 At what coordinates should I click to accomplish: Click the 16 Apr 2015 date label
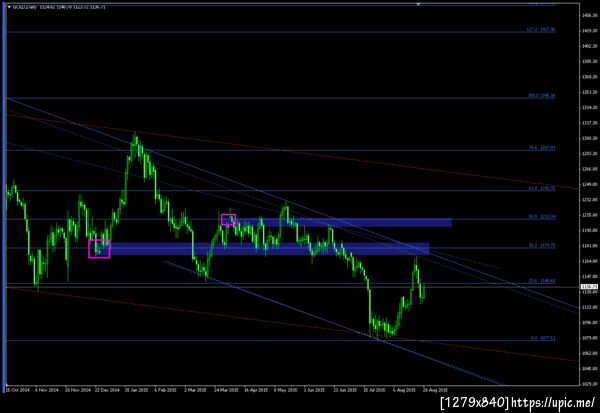[256, 390]
